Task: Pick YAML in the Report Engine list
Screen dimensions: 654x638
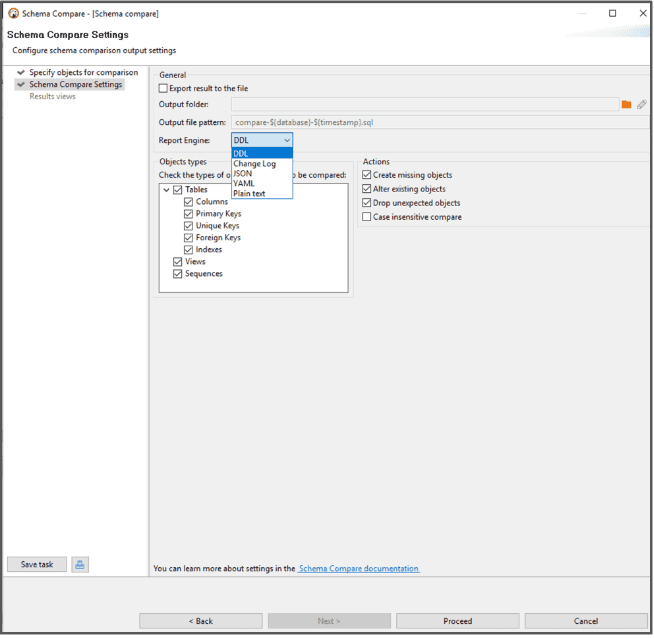Action: click(x=244, y=184)
